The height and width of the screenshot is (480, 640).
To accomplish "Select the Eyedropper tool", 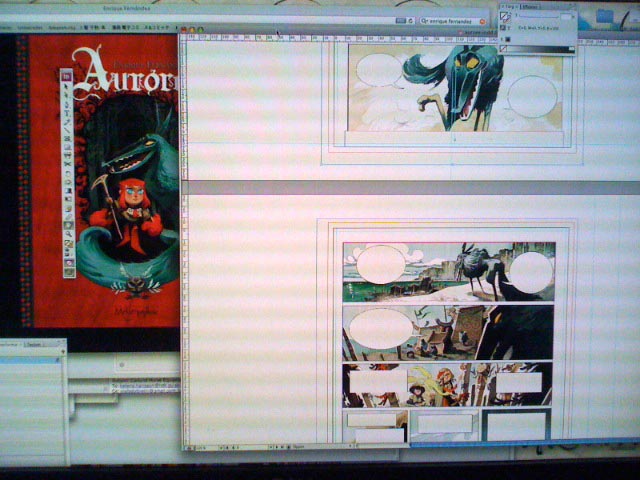I will pos(68,216).
